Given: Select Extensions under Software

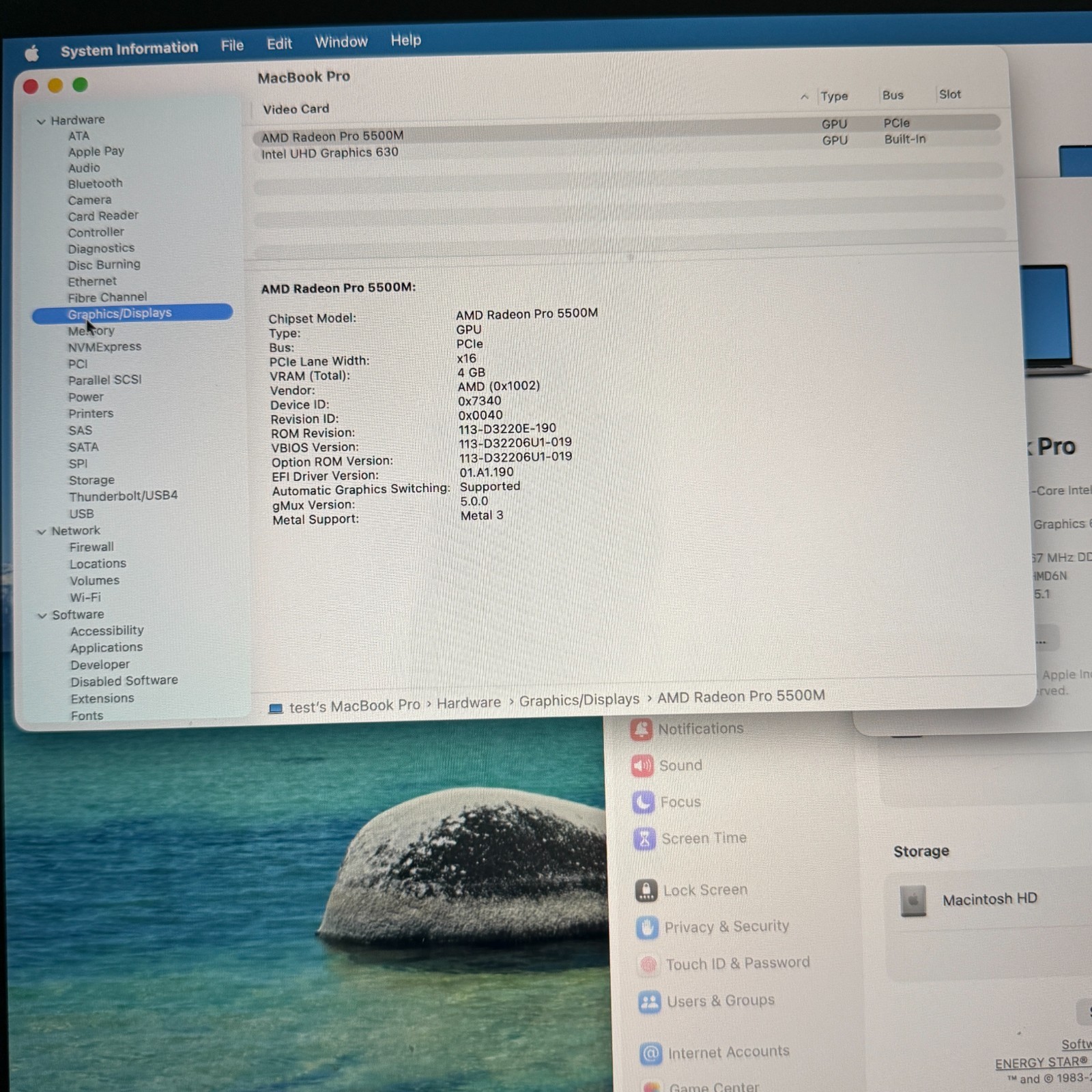Looking at the screenshot, I should [102, 699].
